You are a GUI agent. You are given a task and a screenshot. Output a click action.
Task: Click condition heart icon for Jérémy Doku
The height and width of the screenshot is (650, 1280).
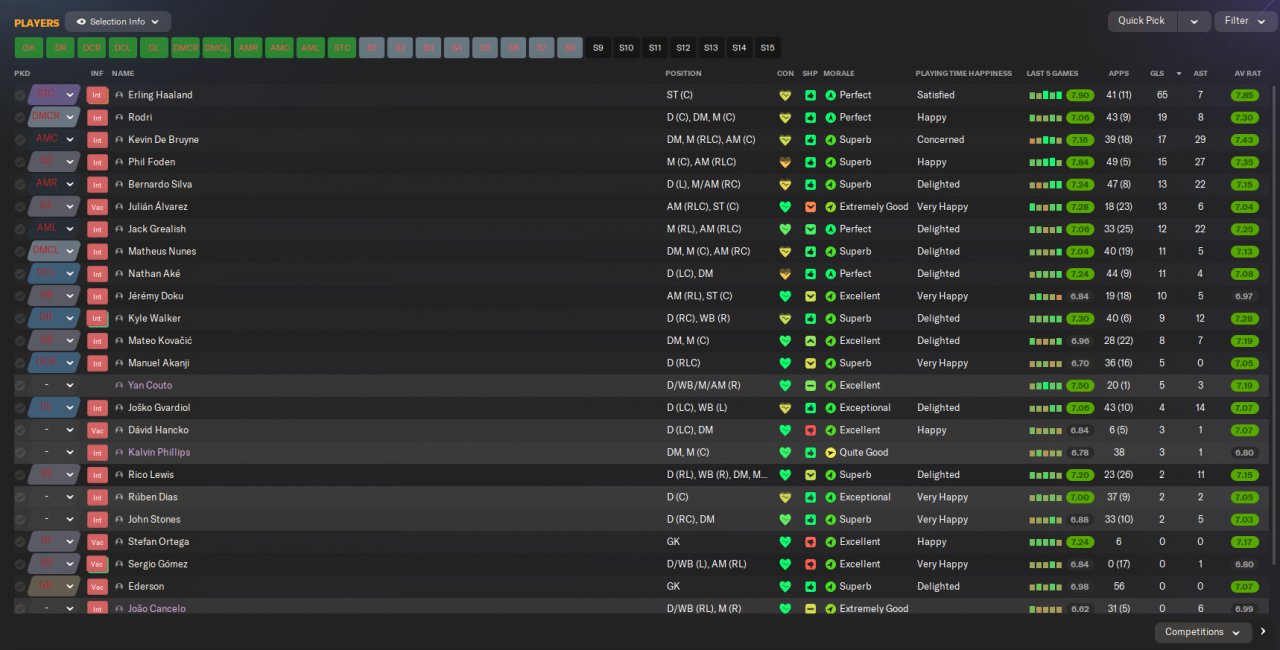click(x=785, y=297)
